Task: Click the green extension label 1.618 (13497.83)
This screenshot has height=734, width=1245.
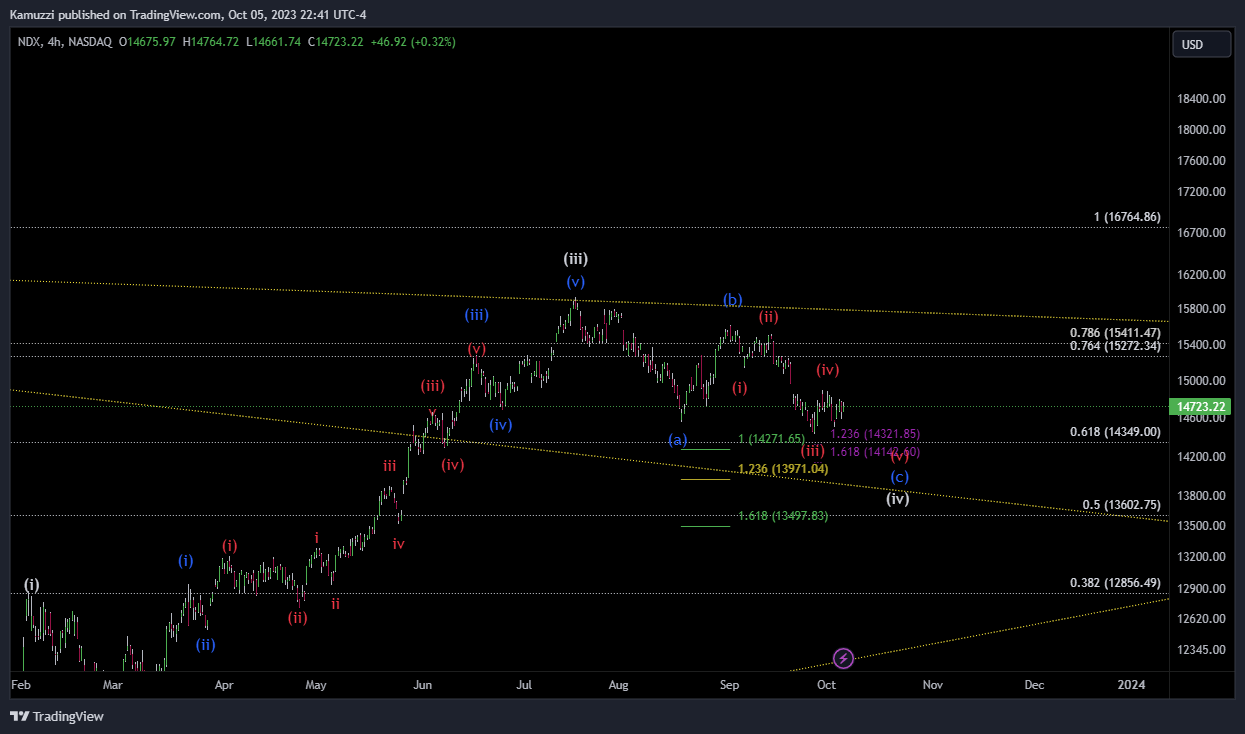Action: coord(783,516)
